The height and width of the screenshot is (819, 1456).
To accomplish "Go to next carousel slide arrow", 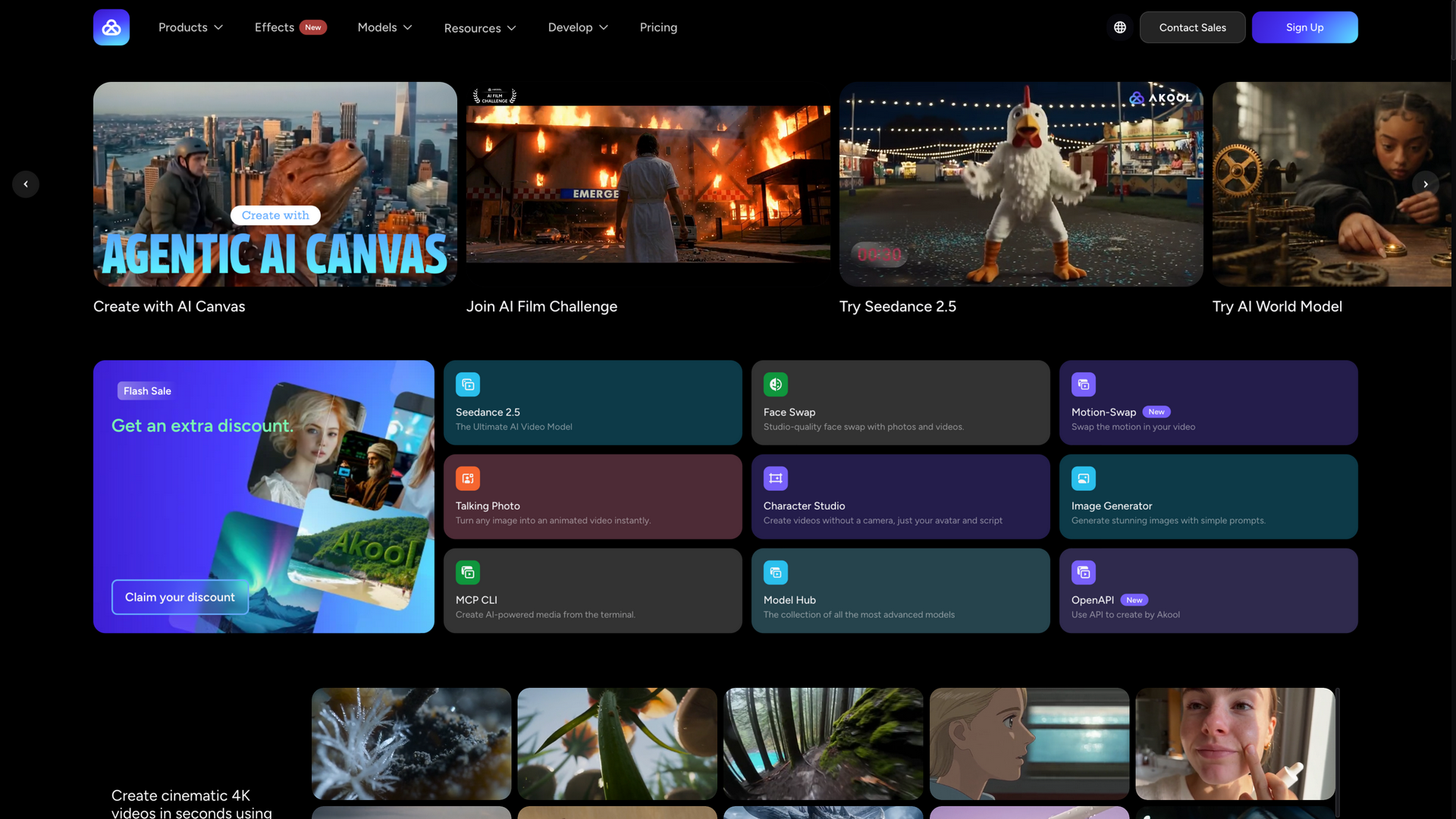I will click(1426, 184).
